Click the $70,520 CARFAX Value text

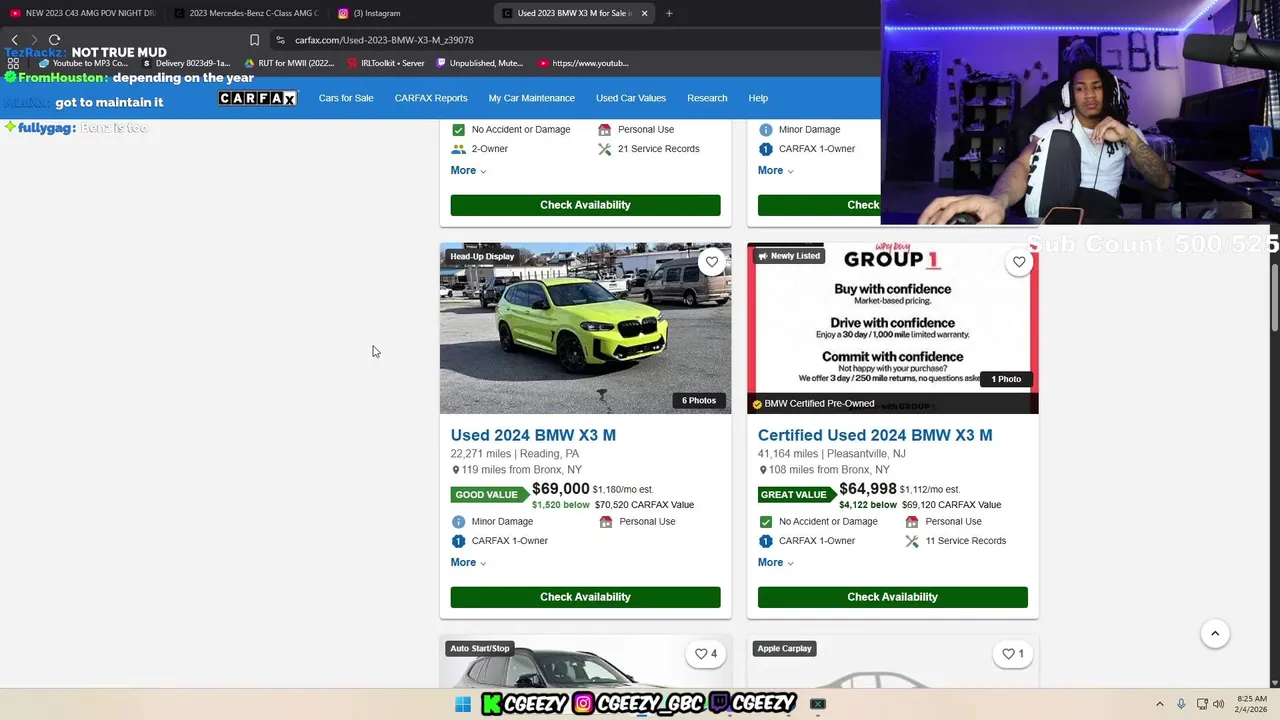click(x=644, y=505)
